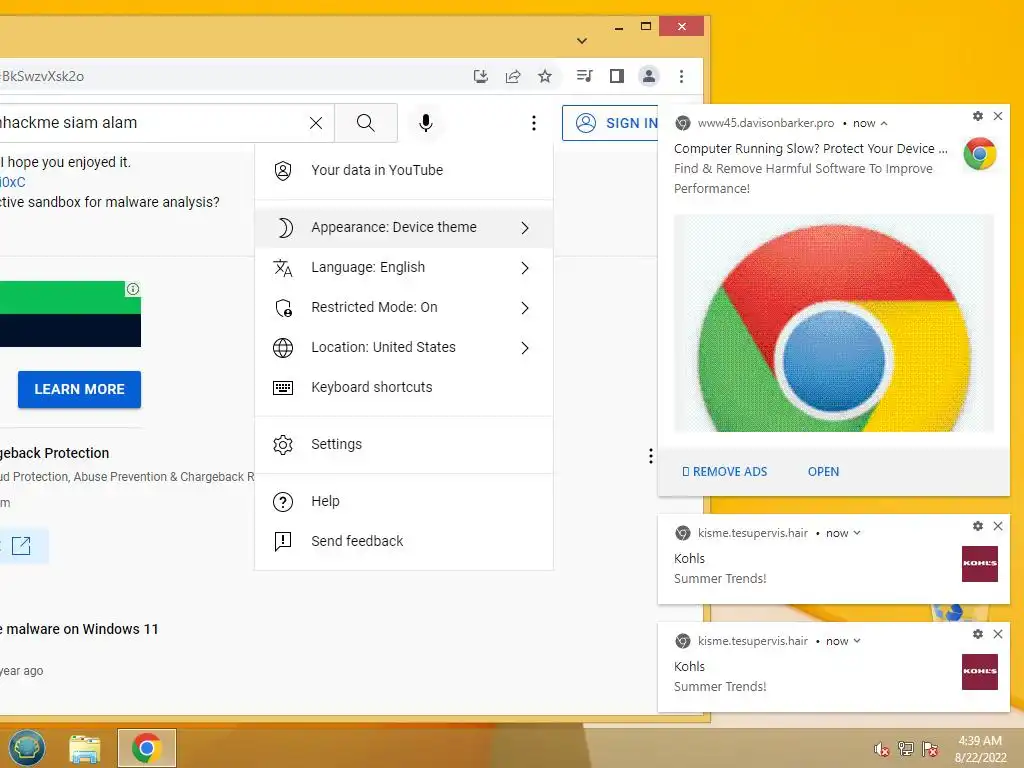Image resolution: width=1024 pixels, height=768 pixels.
Task: Click large Chrome logo image in notification
Action: coord(834,323)
